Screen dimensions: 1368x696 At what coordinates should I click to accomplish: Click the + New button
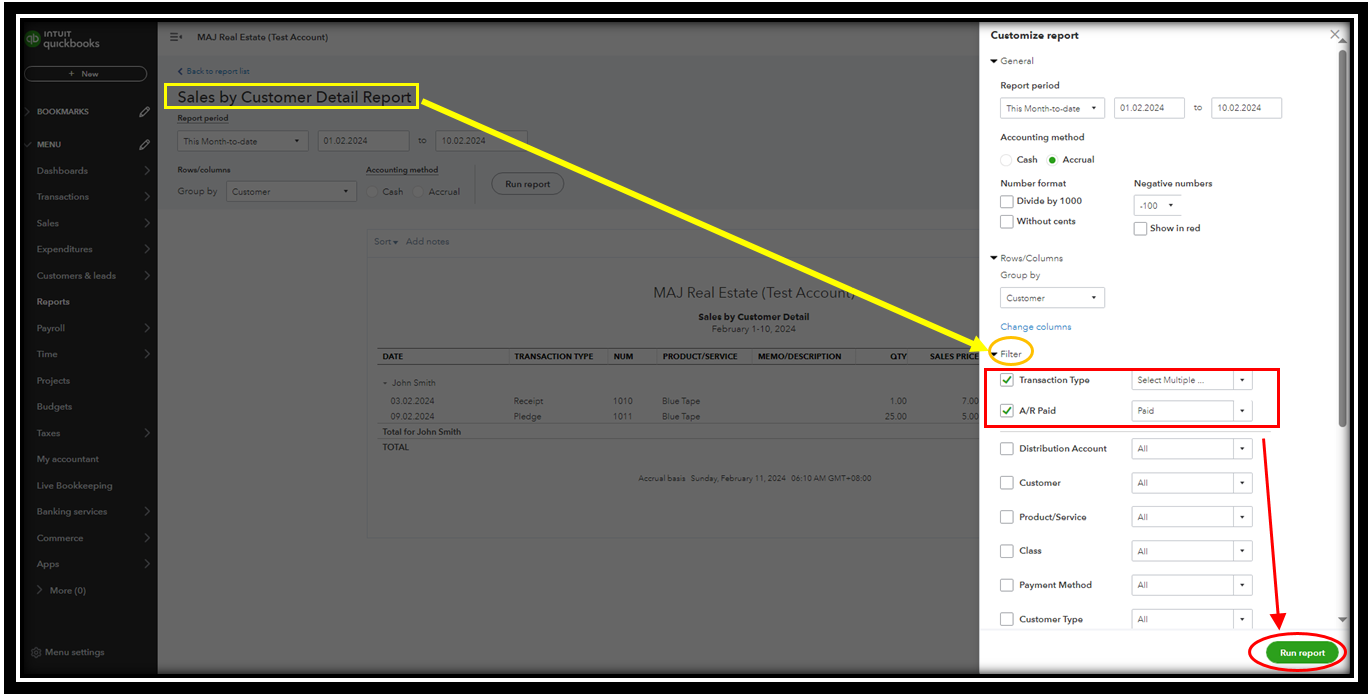click(x=85, y=74)
